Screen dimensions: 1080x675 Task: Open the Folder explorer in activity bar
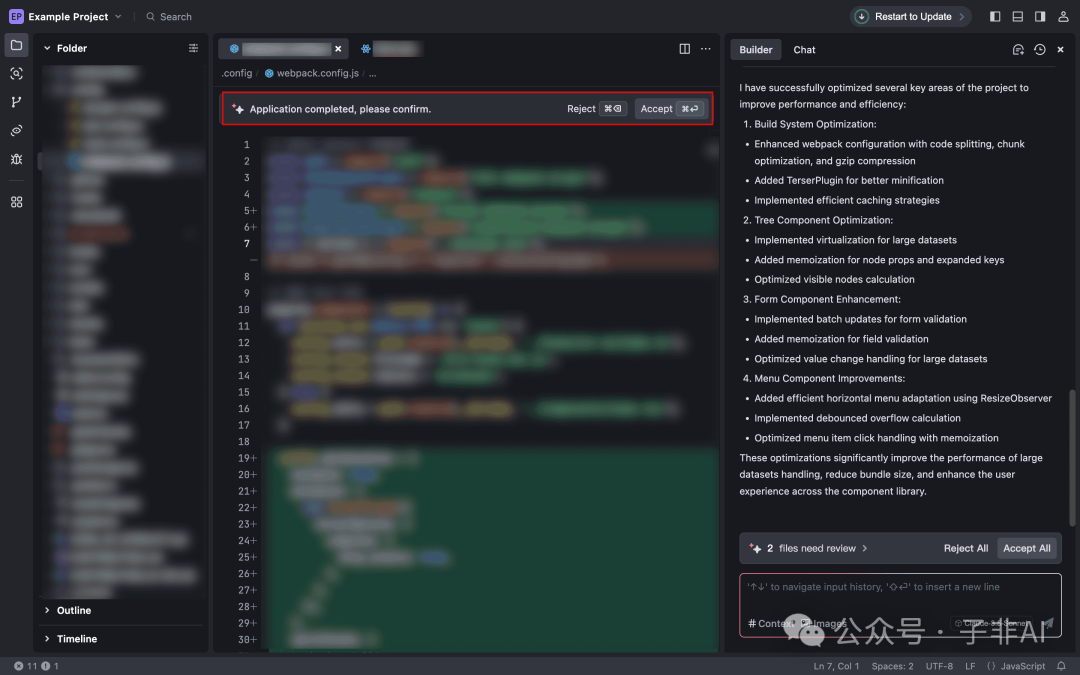coord(17,45)
